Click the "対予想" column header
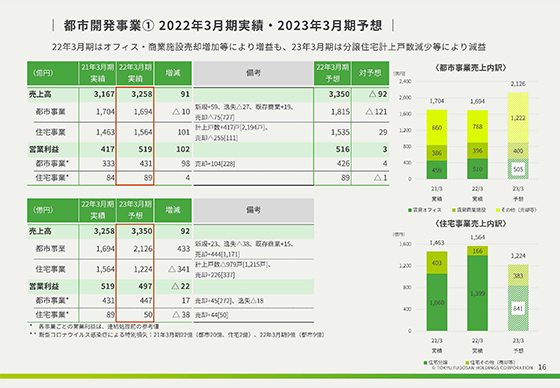Viewport: 560px width, 388px height. pos(370,73)
